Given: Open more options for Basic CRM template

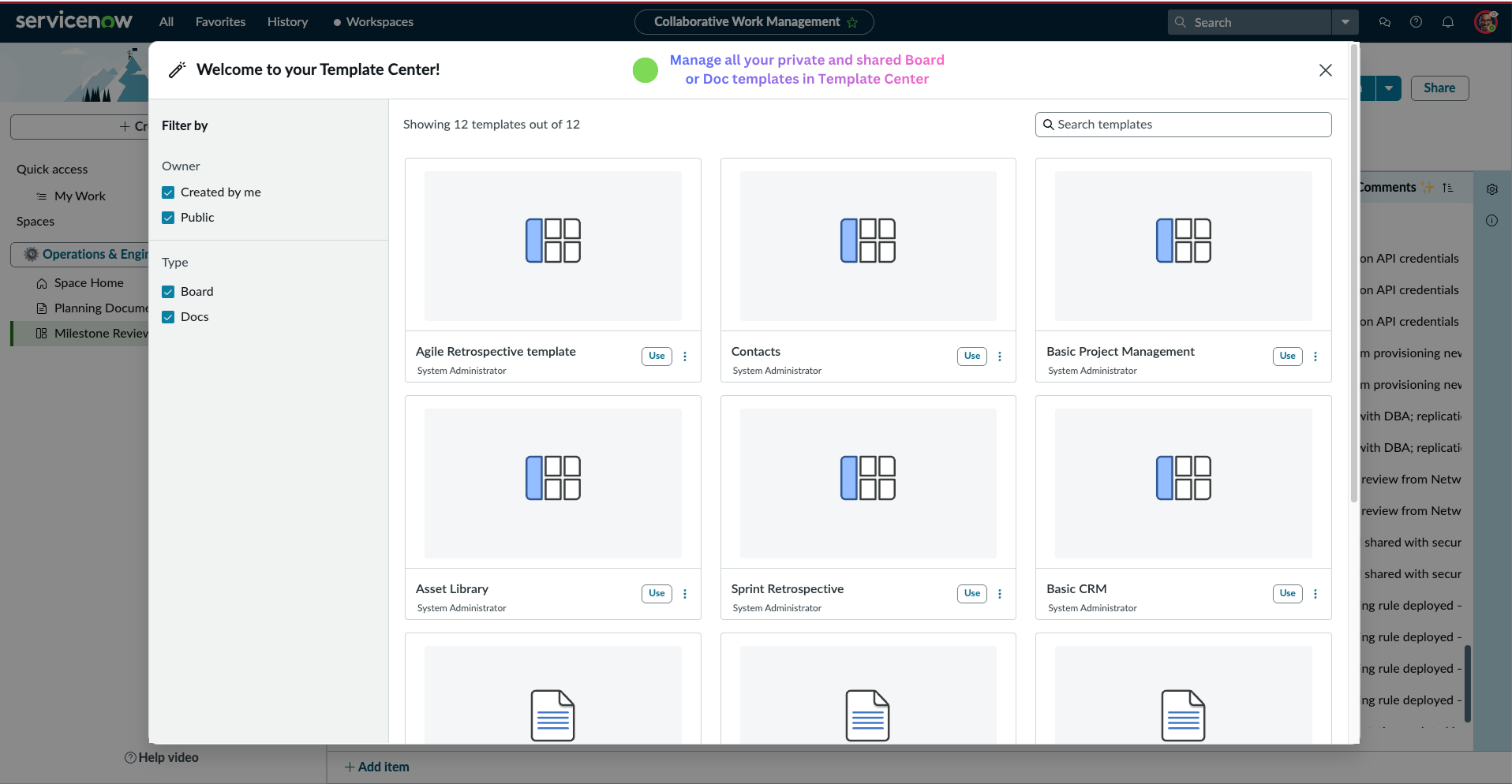Looking at the screenshot, I should [x=1316, y=594].
